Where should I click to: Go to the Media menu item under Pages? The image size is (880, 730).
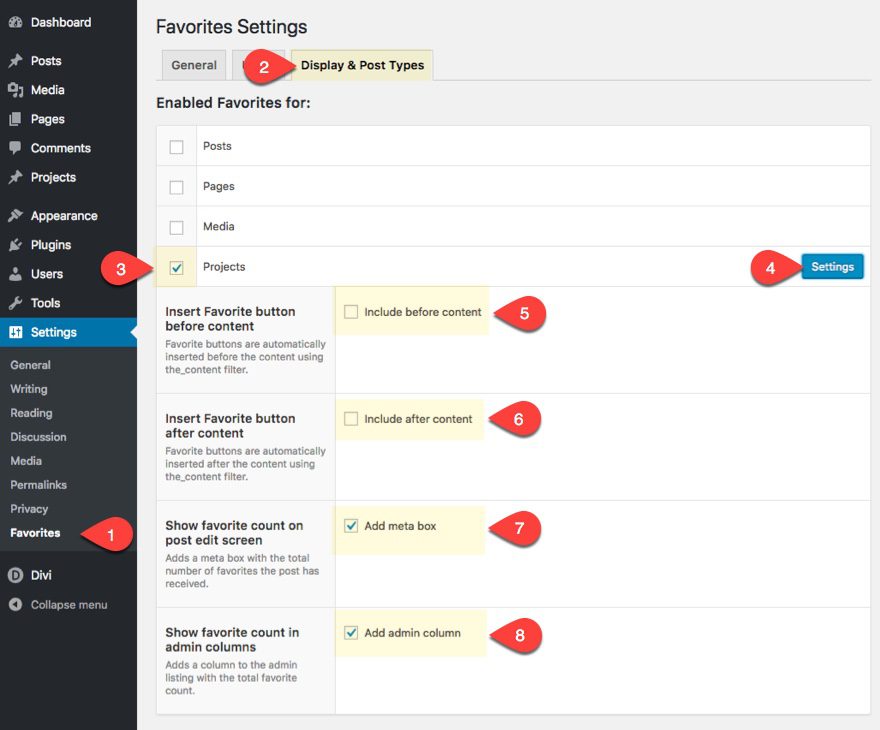coord(68,90)
